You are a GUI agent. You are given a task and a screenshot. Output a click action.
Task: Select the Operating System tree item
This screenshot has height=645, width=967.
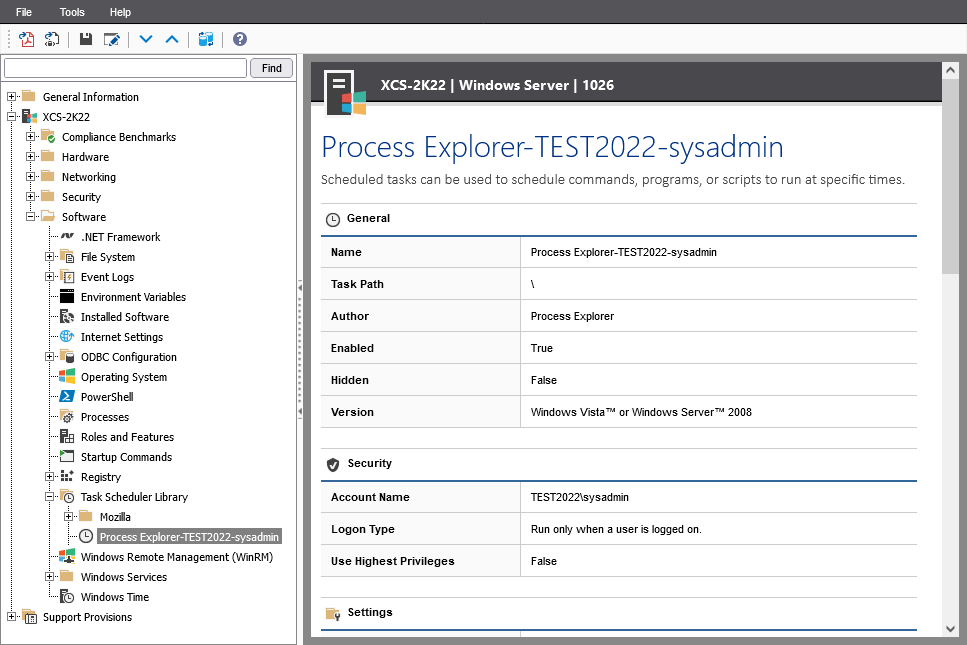124,377
